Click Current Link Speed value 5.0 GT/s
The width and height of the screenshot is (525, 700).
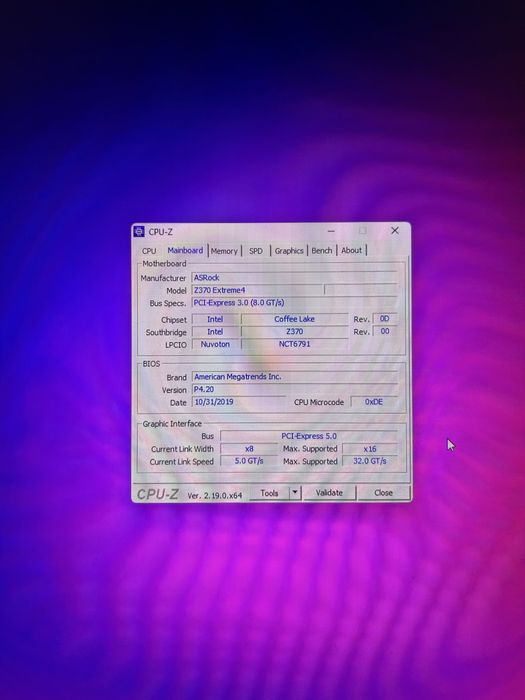coord(249,461)
